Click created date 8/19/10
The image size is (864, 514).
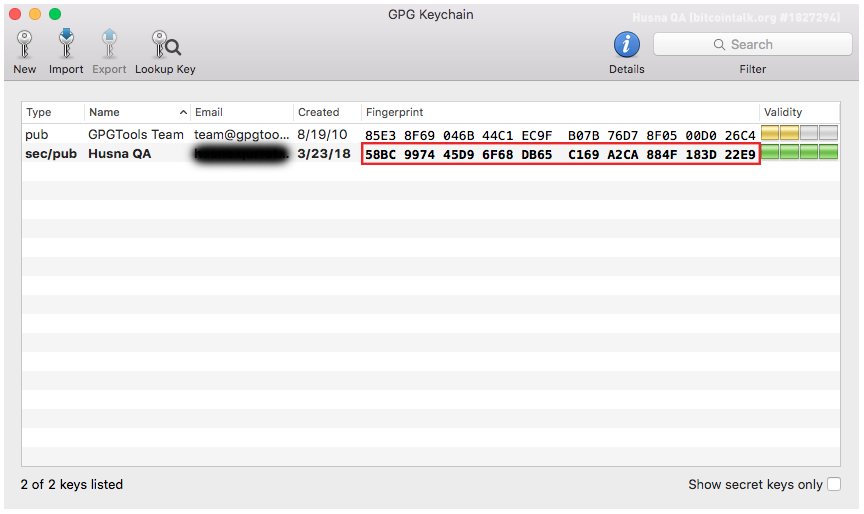tap(322, 134)
